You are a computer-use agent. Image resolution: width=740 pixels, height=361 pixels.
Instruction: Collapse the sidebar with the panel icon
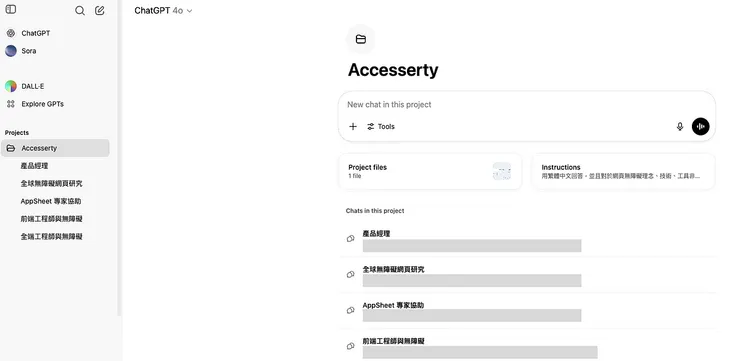coord(10,9)
